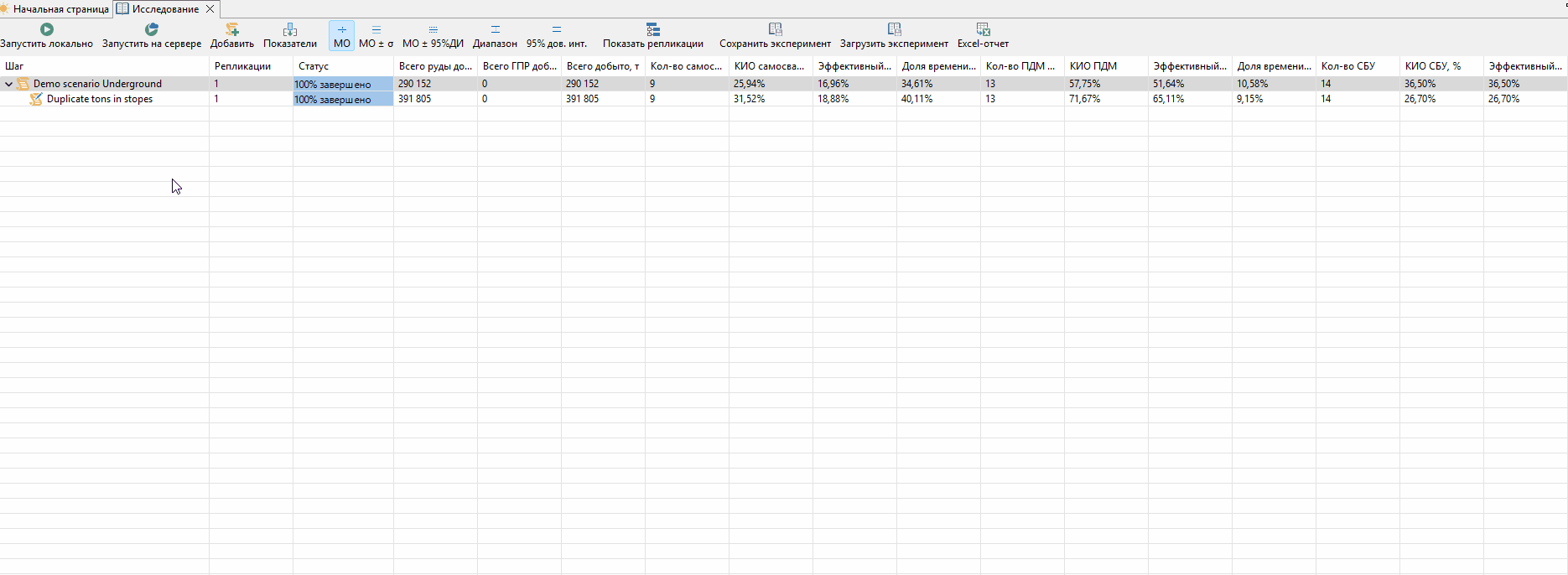The height and width of the screenshot is (575, 1568).
Task: Generate Excel-отчет report
Action: 983,36
